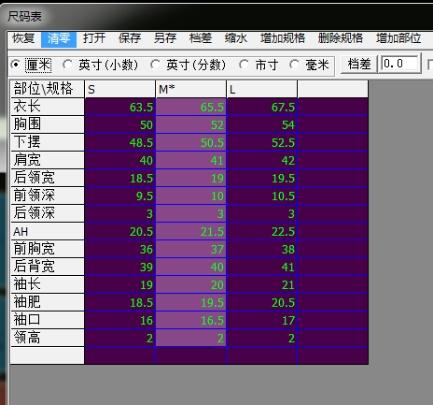Click 增加规格 to add a size
This screenshot has width=433, height=405.
click(x=283, y=38)
